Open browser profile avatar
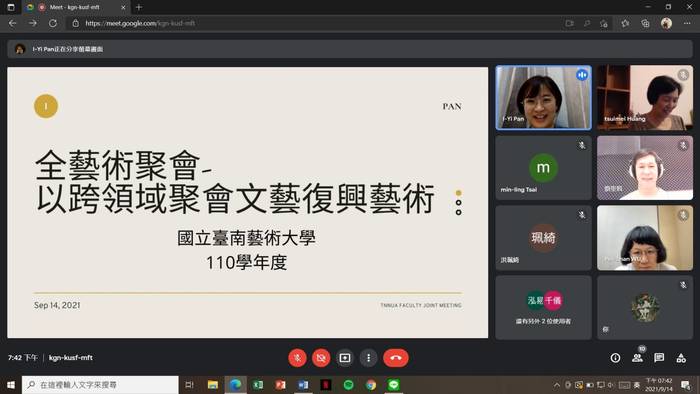 coord(666,23)
